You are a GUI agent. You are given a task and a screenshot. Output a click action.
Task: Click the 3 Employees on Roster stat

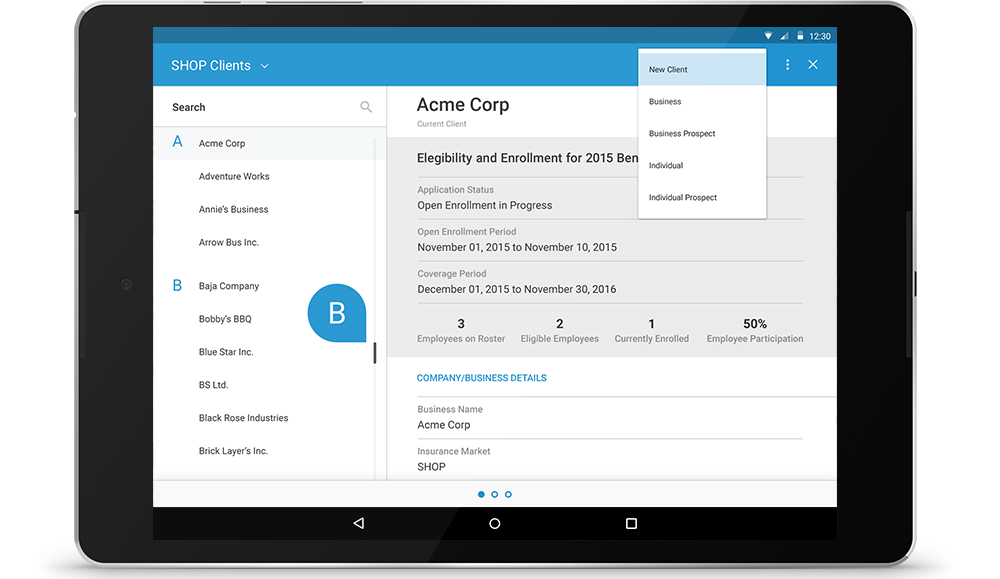(461, 330)
